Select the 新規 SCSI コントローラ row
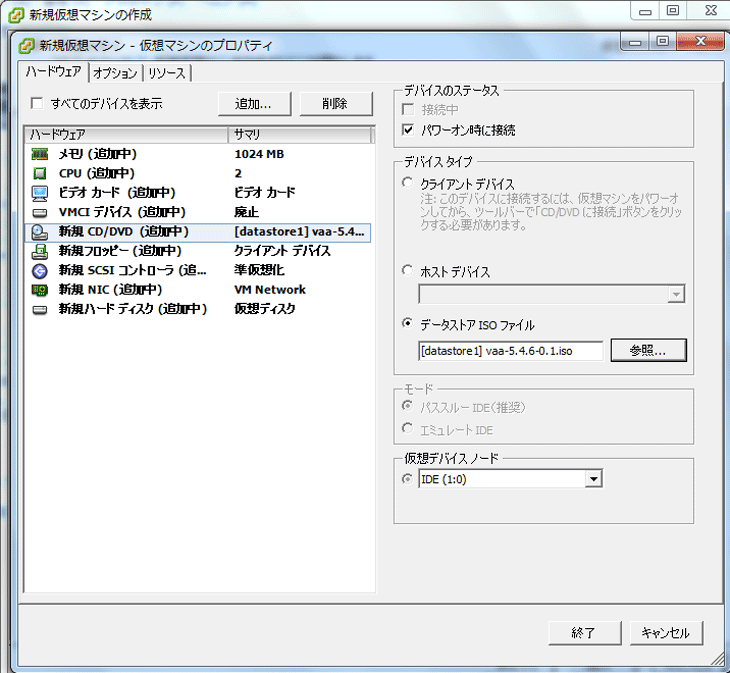This screenshot has width=730, height=673. point(198,270)
